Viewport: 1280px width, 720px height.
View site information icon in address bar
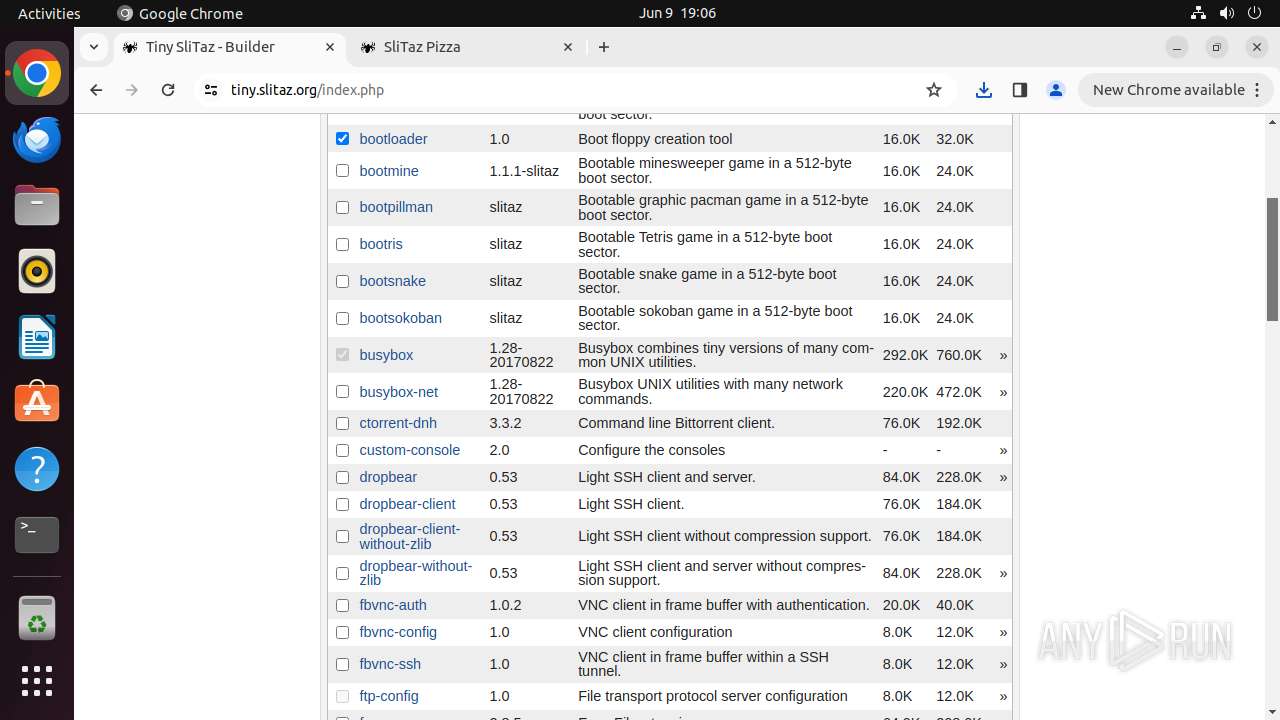(x=210, y=90)
